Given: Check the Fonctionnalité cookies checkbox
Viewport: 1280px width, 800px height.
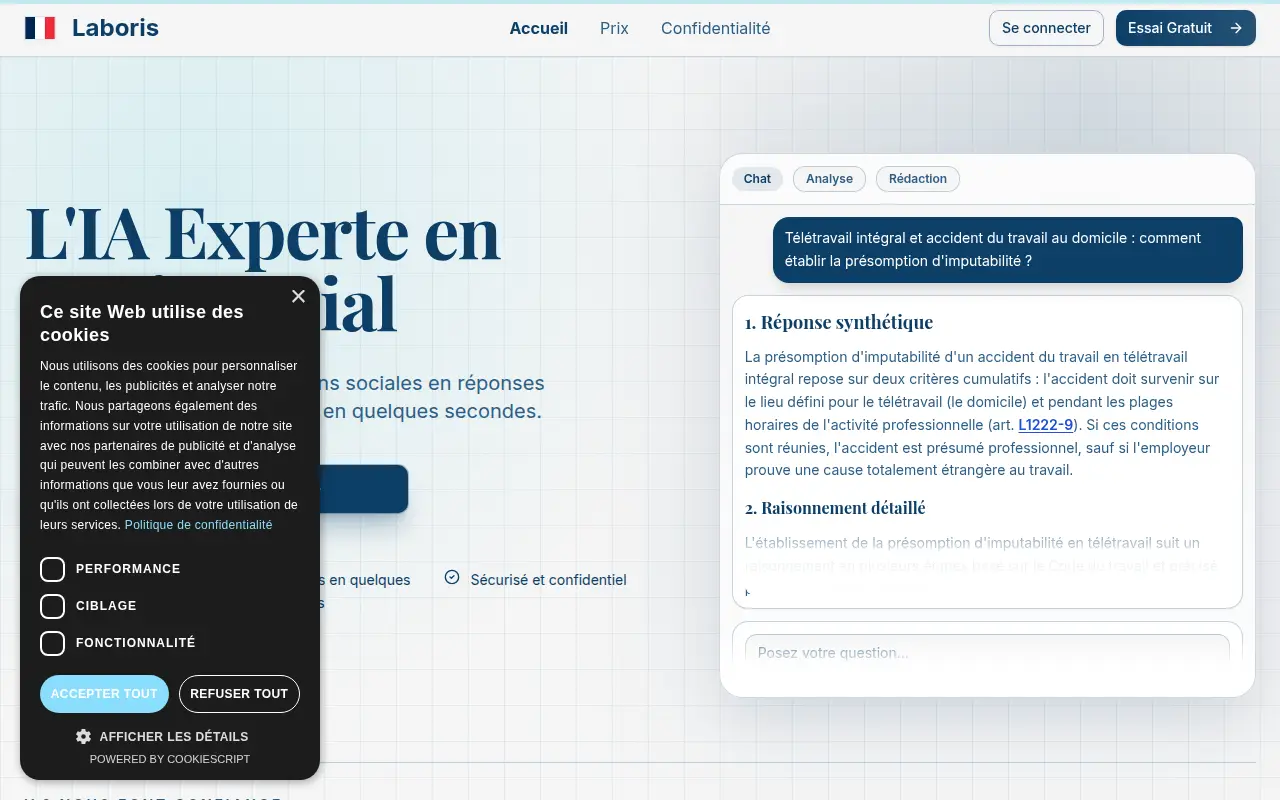Looking at the screenshot, I should pos(52,643).
